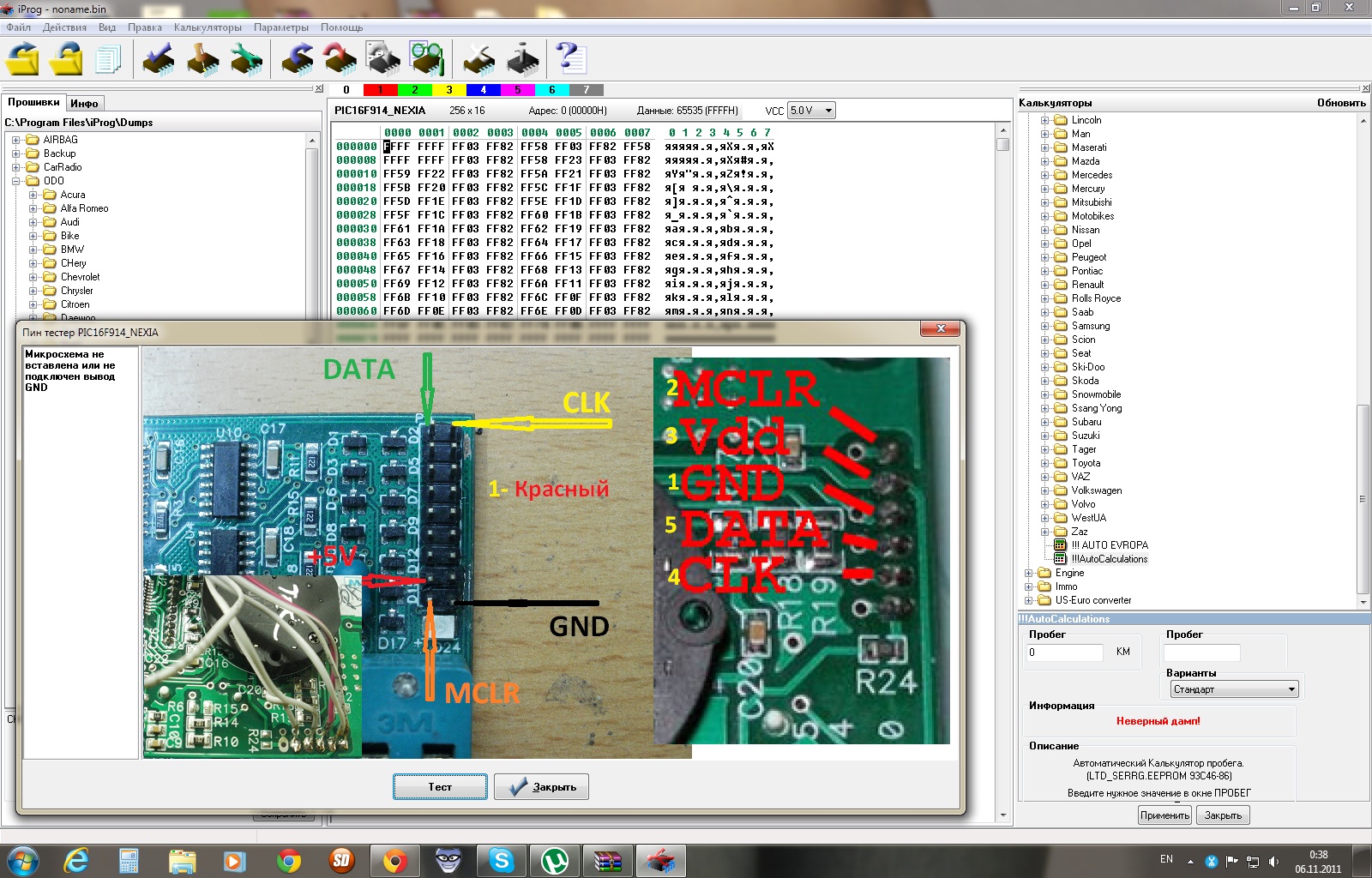Click Закрыть in the AutoCalculations panel
1372x878 pixels.
[x=1223, y=815]
